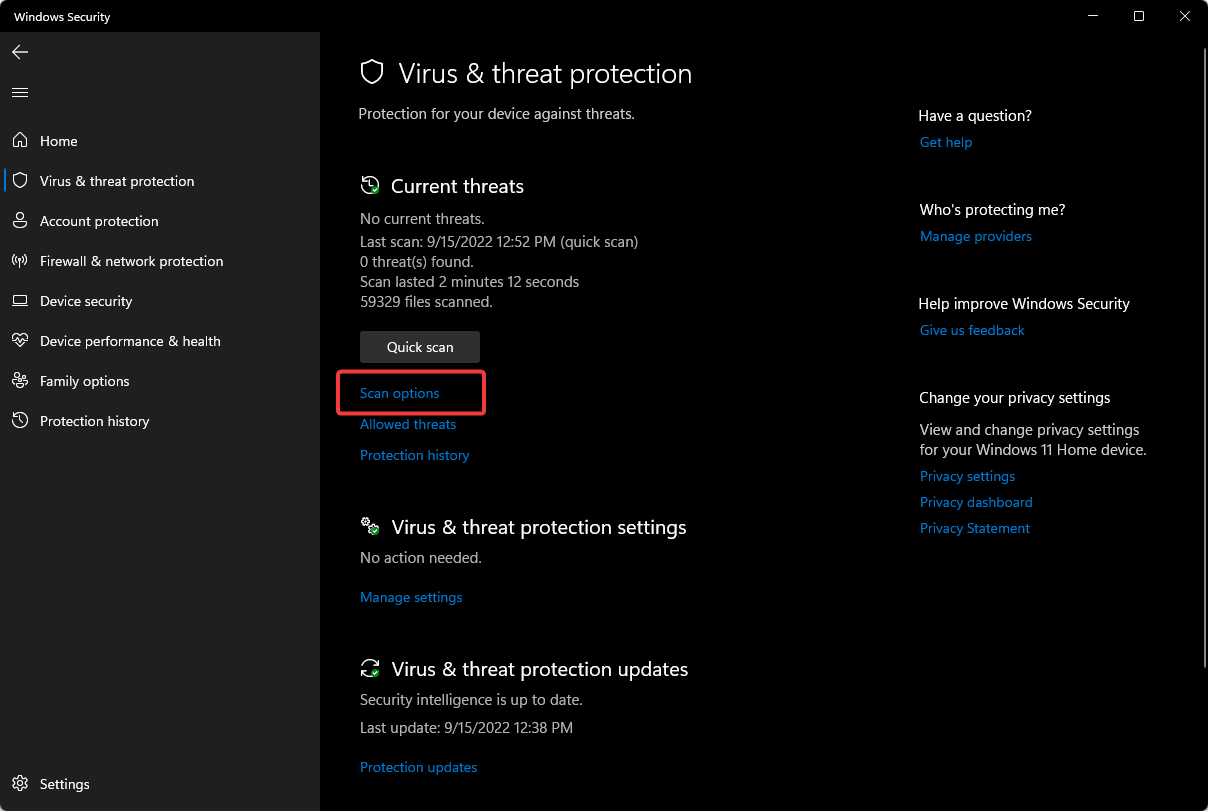Click the Home house icon
Image resolution: width=1208 pixels, height=811 pixels.
20,141
